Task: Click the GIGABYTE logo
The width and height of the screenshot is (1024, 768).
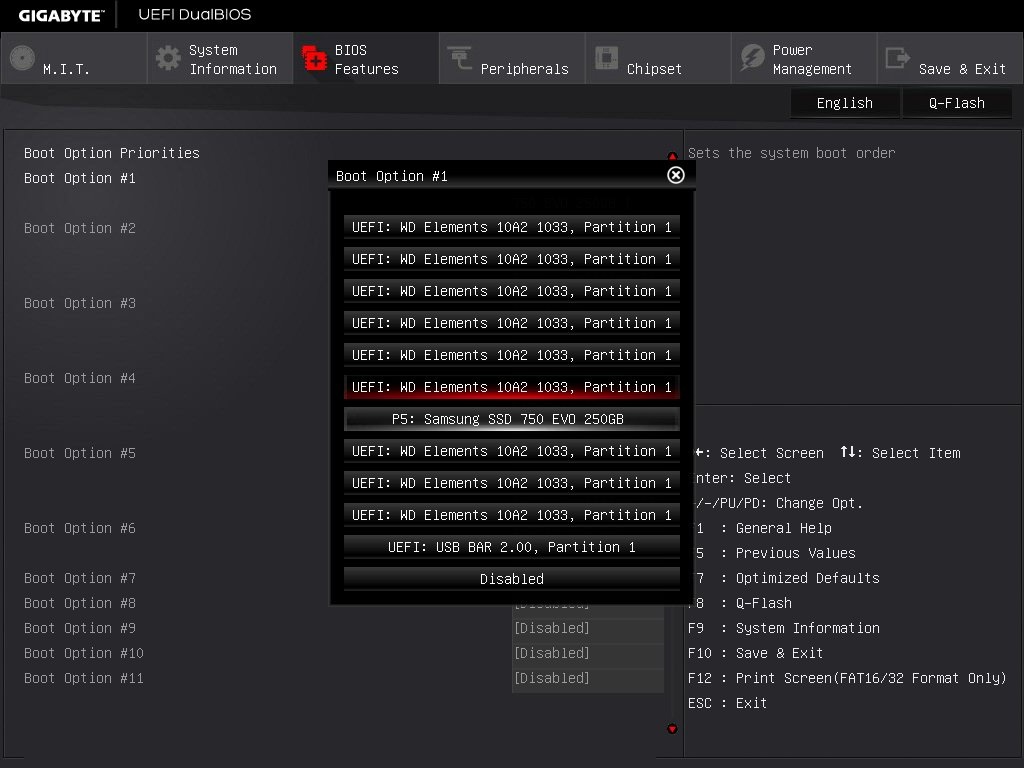Action: coord(61,16)
